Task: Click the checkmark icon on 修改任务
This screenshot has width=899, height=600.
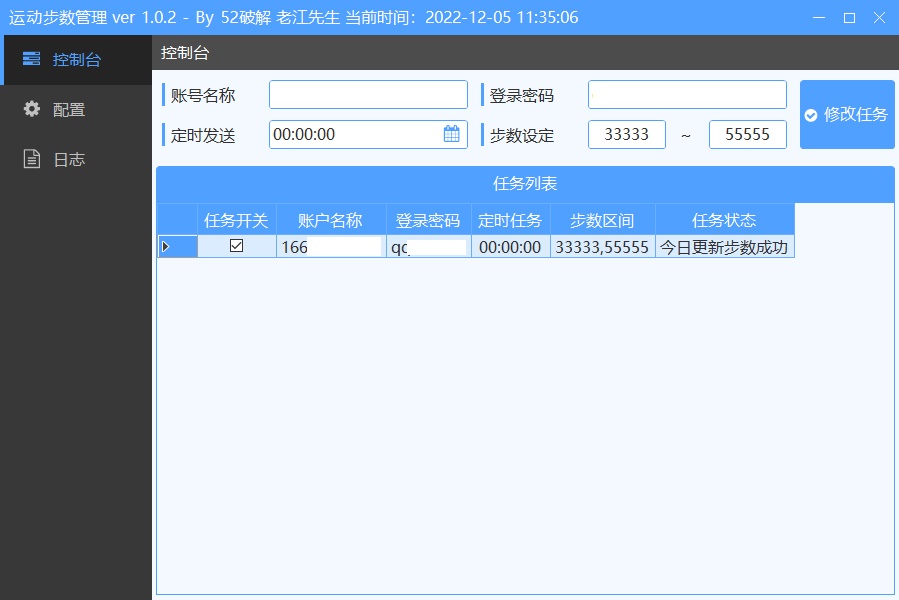Action: [x=811, y=115]
